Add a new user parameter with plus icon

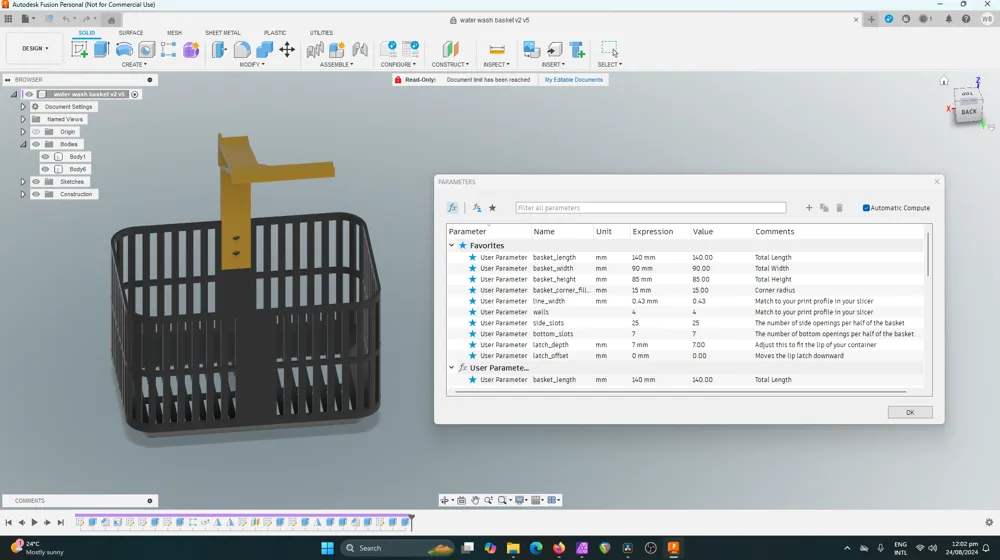[809, 208]
